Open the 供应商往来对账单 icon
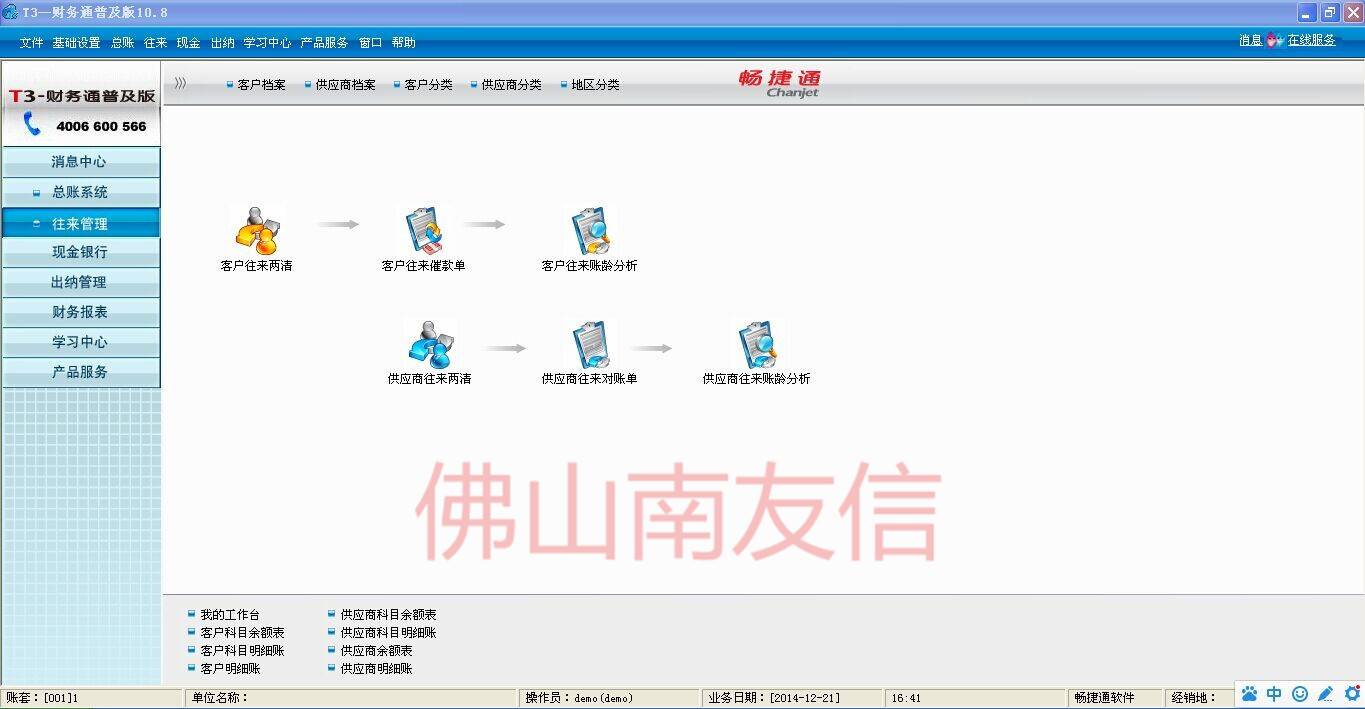This screenshot has width=1365, height=709. pyautogui.click(x=589, y=343)
